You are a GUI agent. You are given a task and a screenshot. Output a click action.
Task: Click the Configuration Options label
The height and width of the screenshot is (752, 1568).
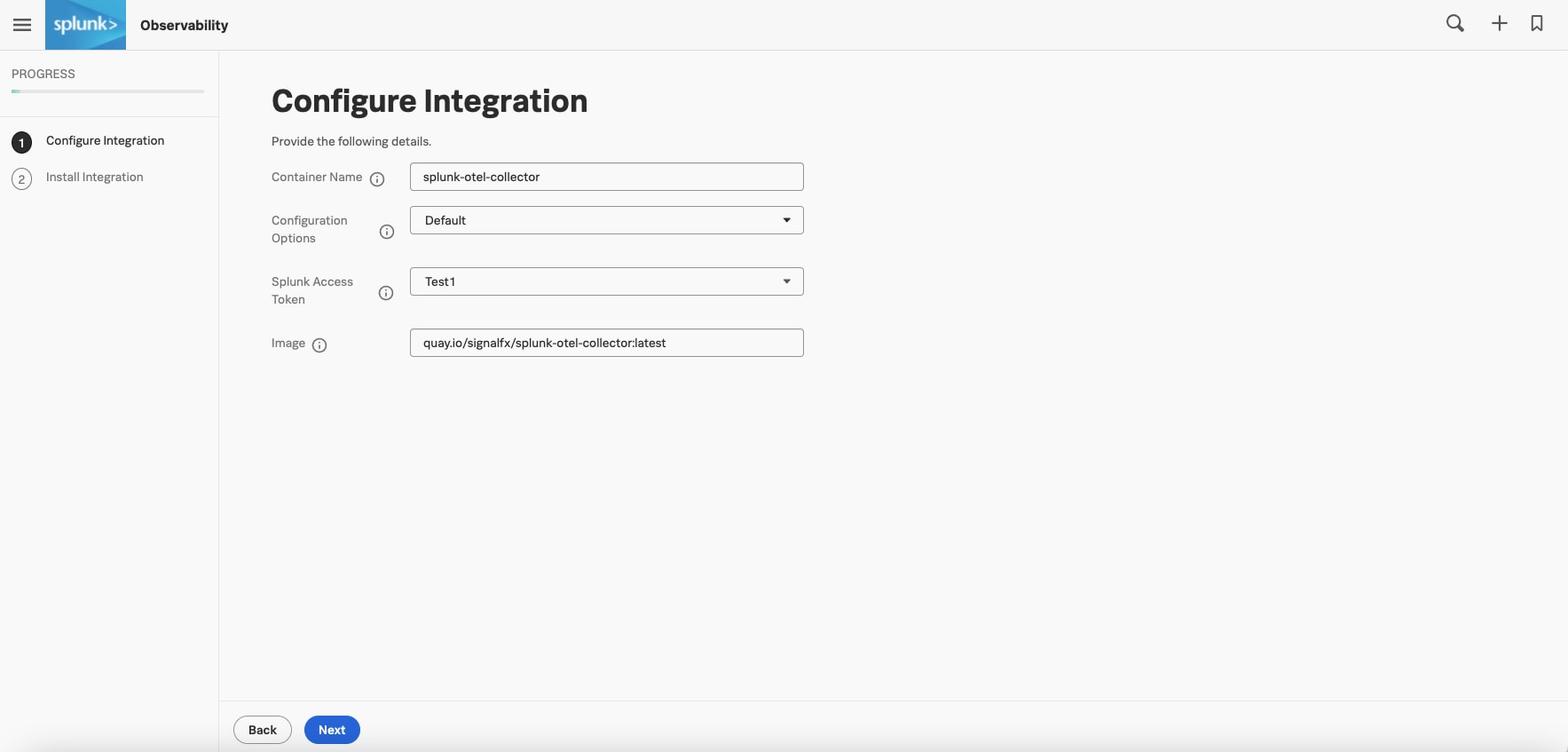310,229
